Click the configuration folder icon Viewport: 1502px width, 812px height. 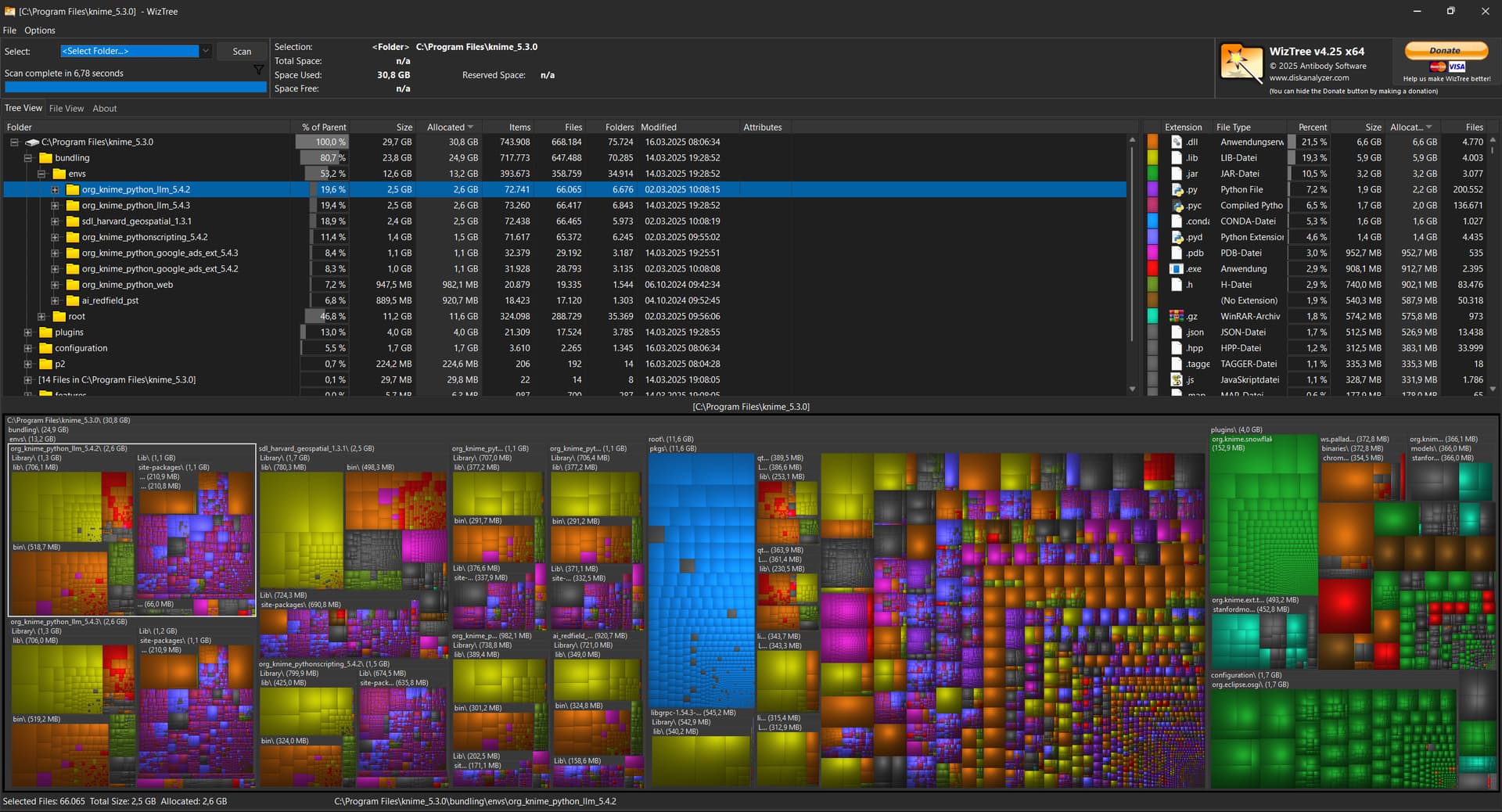(45, 348)
